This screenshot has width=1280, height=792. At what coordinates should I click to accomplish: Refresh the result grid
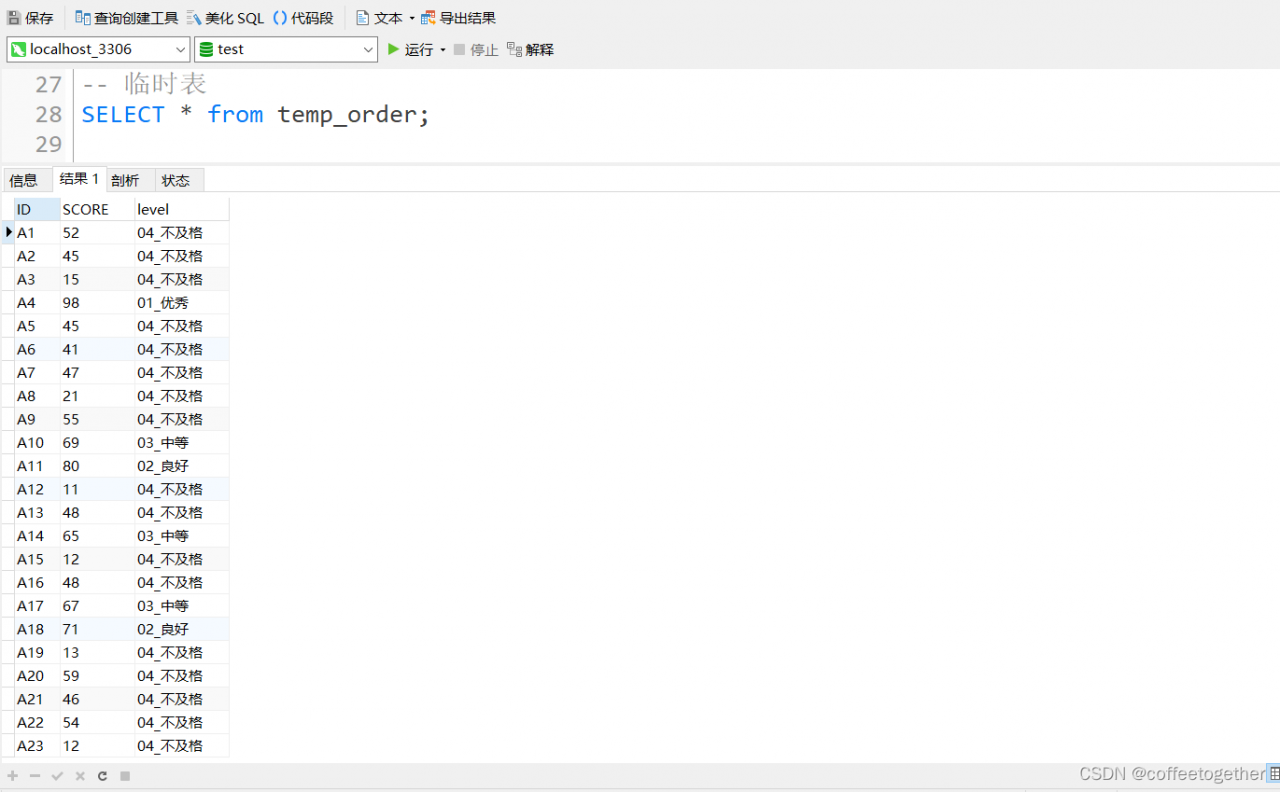[102, 776]
